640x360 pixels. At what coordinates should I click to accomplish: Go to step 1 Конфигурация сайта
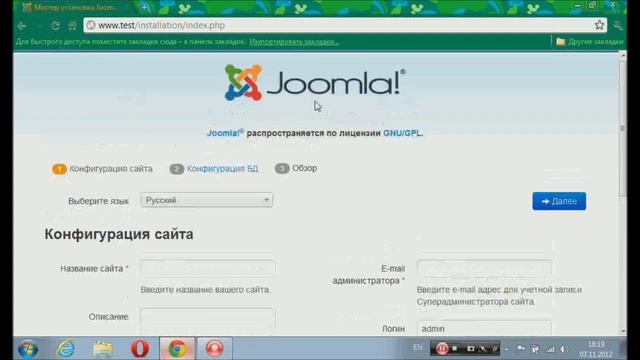(x=102, y=169)
